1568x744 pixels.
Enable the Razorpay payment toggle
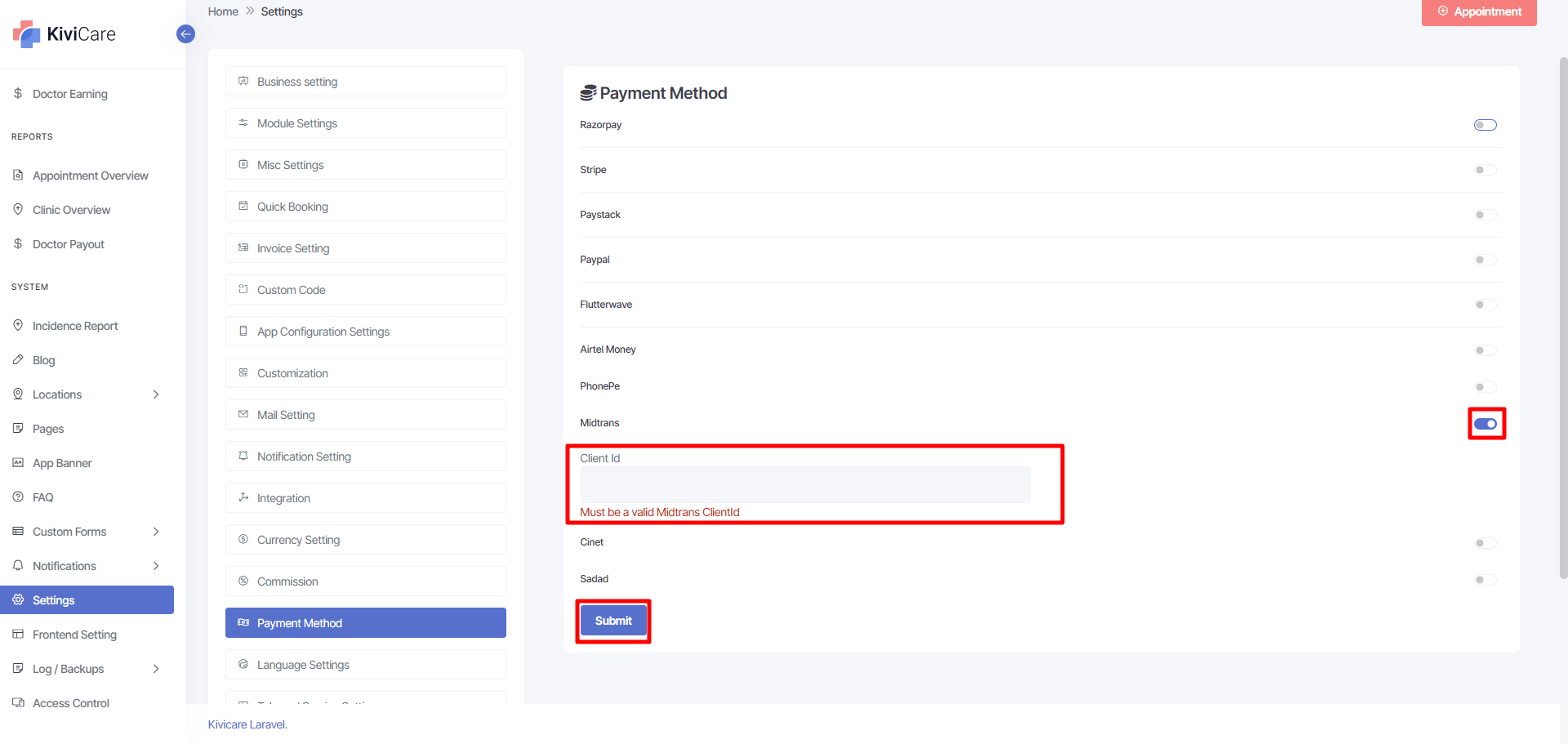[x=1485, y=125]
